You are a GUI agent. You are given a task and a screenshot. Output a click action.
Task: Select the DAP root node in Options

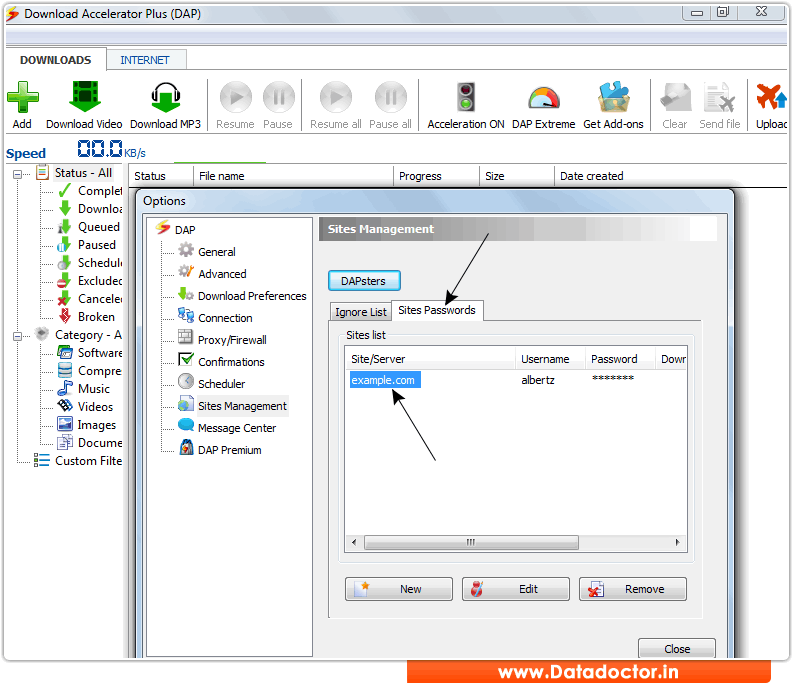pyautogui.click(x=185, y=230)
